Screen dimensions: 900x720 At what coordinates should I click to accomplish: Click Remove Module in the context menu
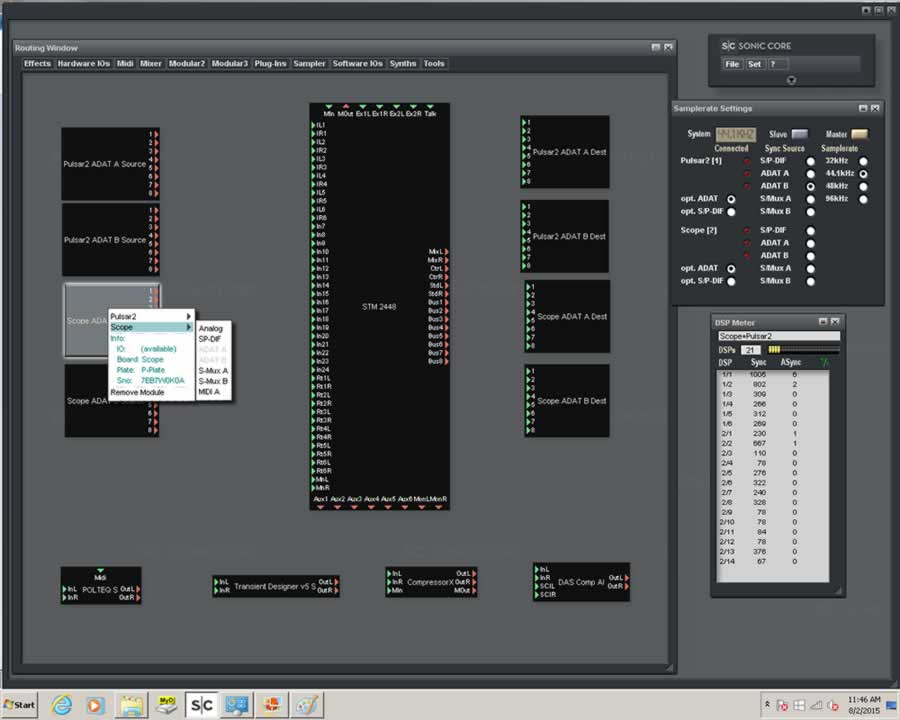pos(137,392)
